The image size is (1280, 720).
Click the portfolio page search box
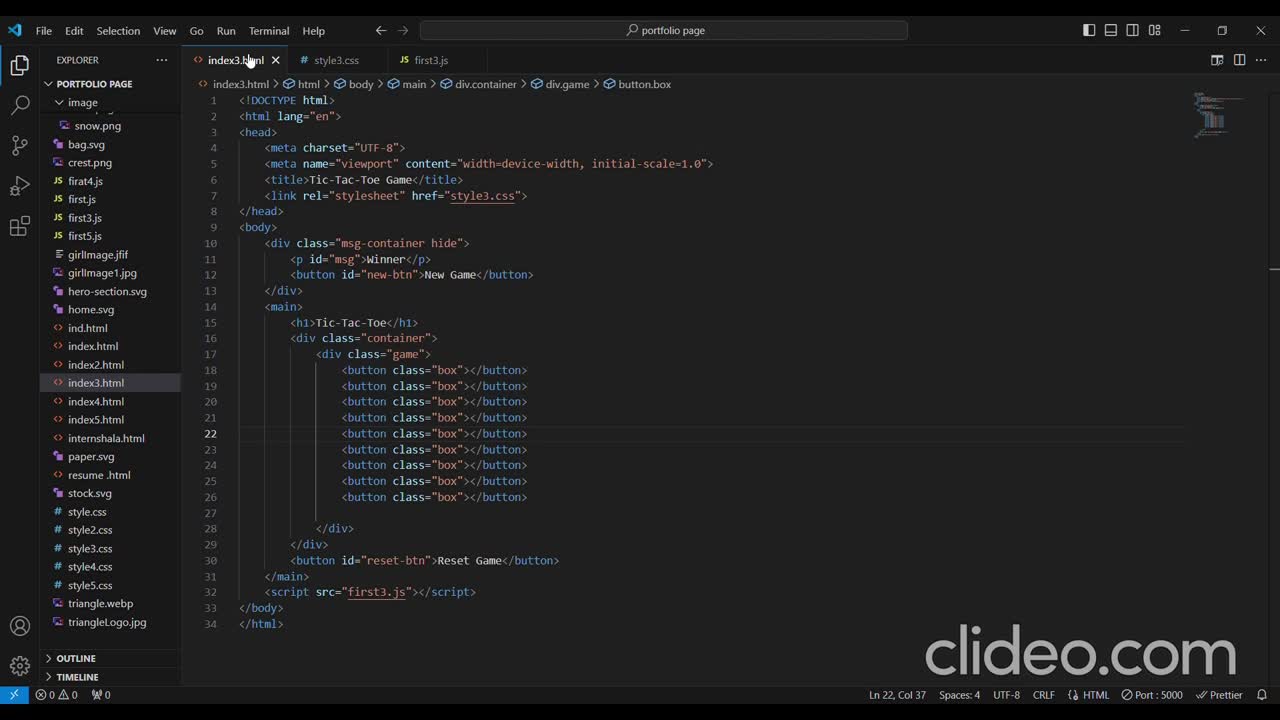tap(664, 31)
